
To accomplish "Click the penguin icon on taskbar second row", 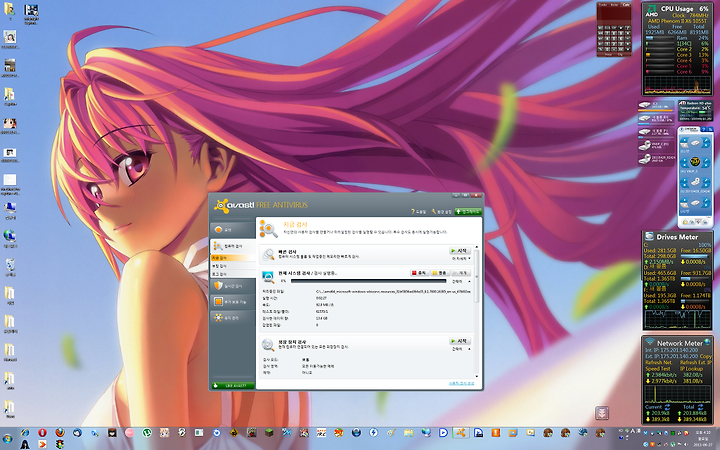I will coord(25,444).
